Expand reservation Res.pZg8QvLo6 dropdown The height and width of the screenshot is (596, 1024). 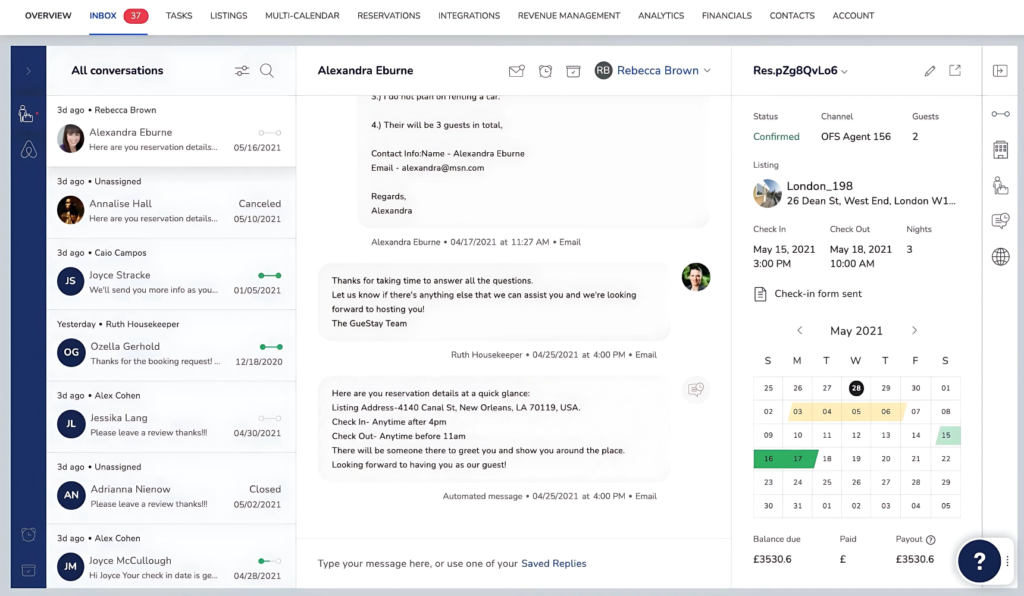(x=800, y=71)
